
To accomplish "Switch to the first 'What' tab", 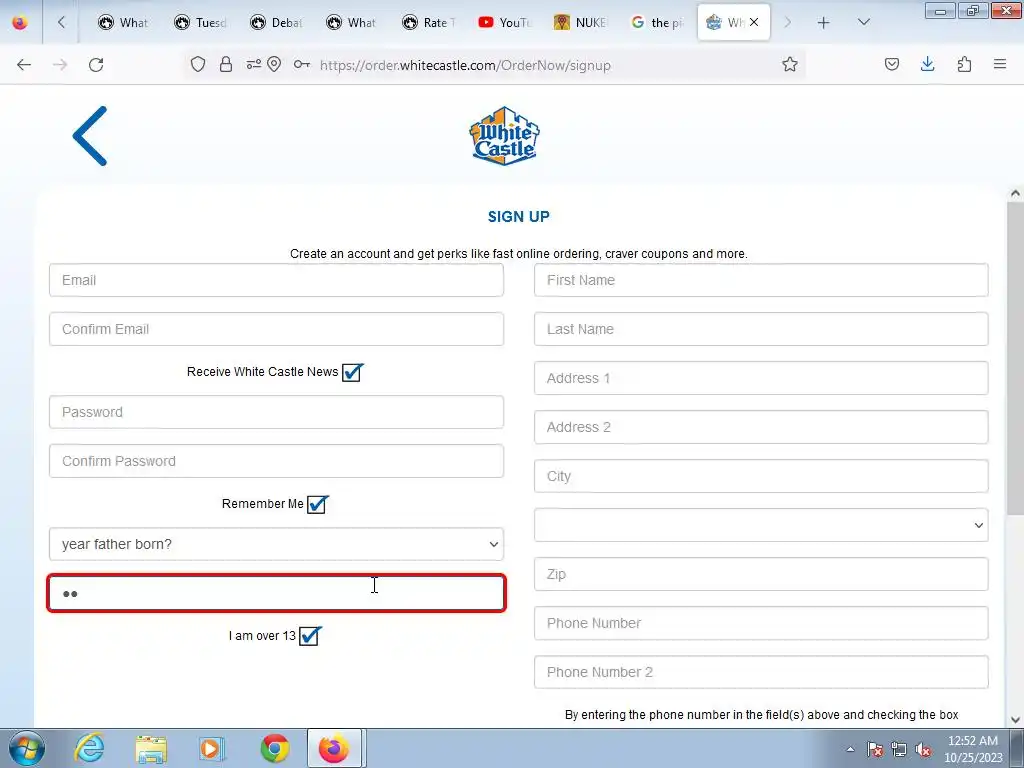I will pos(123,23).
